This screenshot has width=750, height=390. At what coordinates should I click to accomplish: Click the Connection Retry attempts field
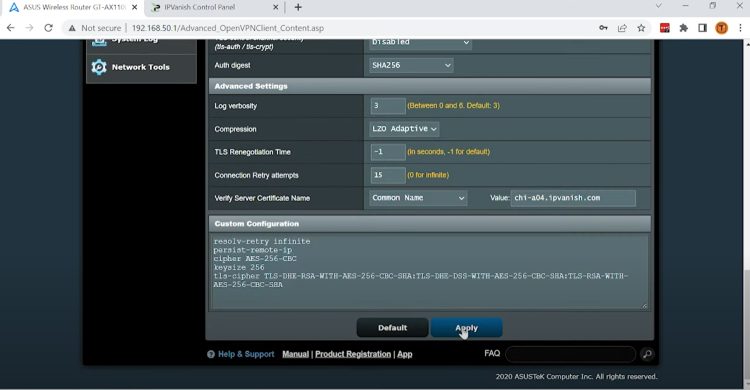tap(388, 175)
